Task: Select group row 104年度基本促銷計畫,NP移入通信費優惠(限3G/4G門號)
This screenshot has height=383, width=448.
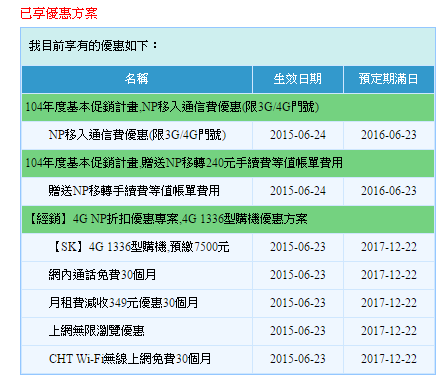Action: pos(228,107)
